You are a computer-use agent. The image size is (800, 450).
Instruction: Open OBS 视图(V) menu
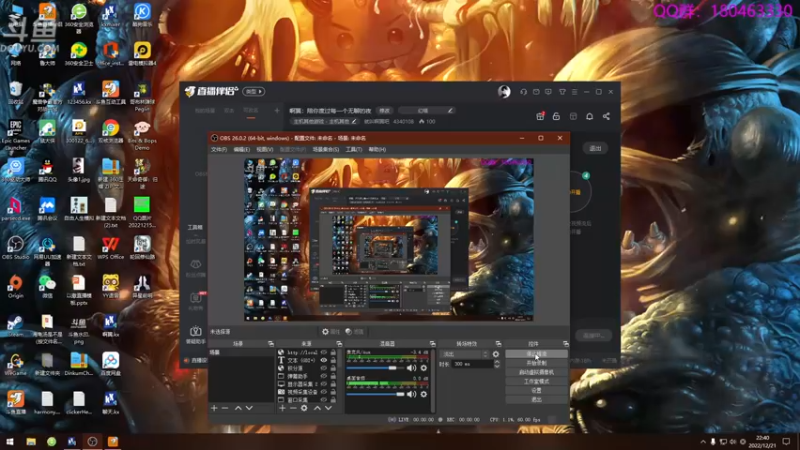pos(264,149)
